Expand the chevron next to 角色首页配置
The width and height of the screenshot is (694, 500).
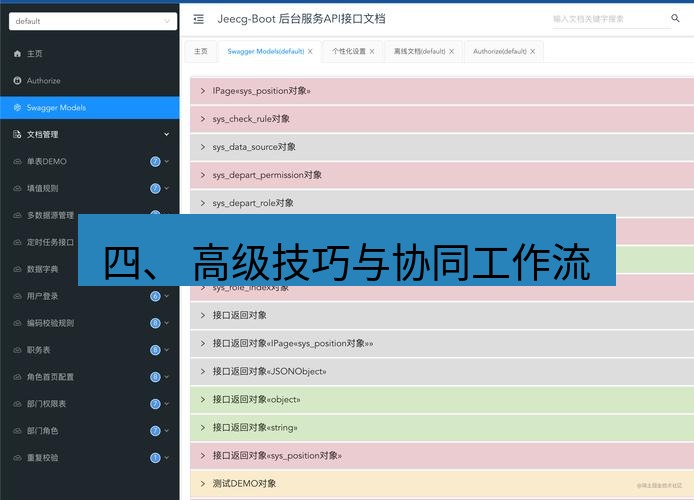[167, 377]
